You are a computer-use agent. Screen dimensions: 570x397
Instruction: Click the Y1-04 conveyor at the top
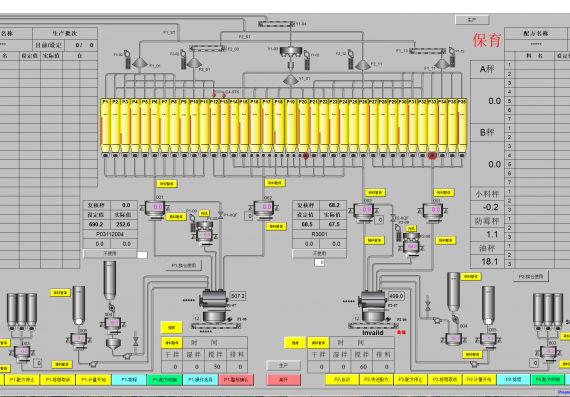[x=276, y=24]
